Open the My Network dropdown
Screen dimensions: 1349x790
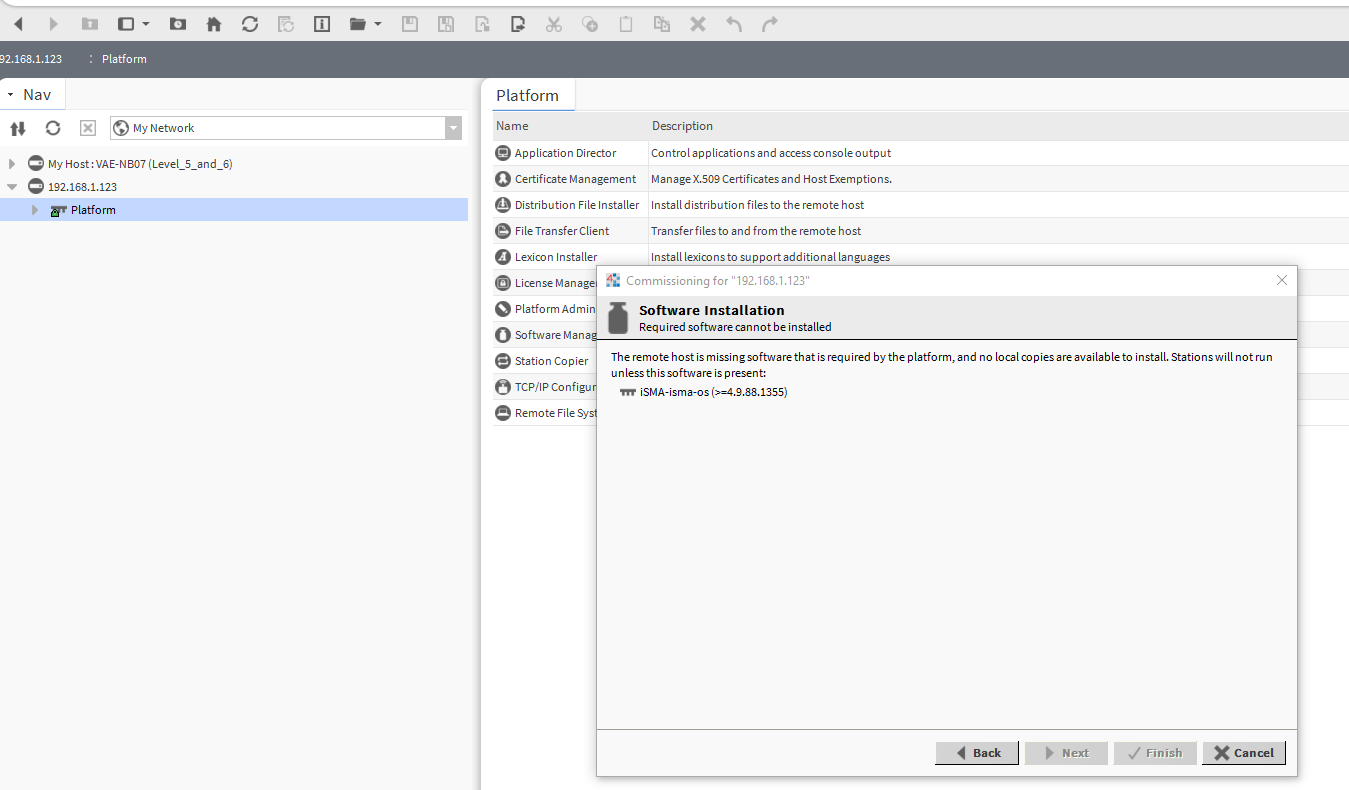[x=454, y=128]
